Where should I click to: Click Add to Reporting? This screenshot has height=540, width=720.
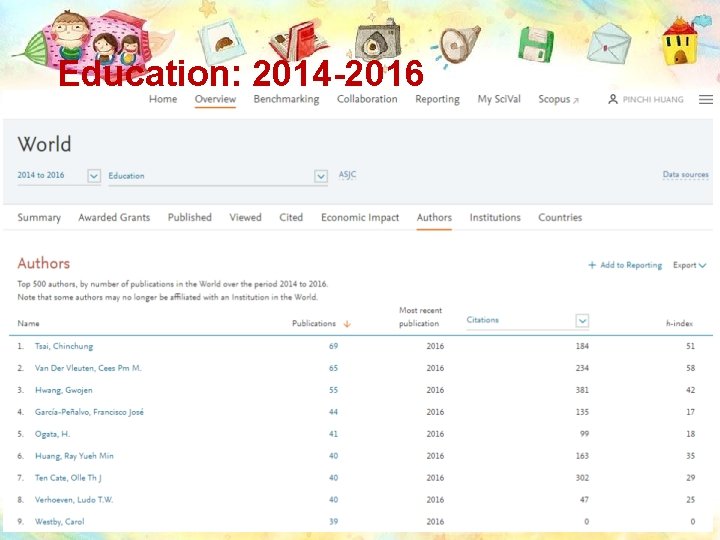tap(631, 265)
